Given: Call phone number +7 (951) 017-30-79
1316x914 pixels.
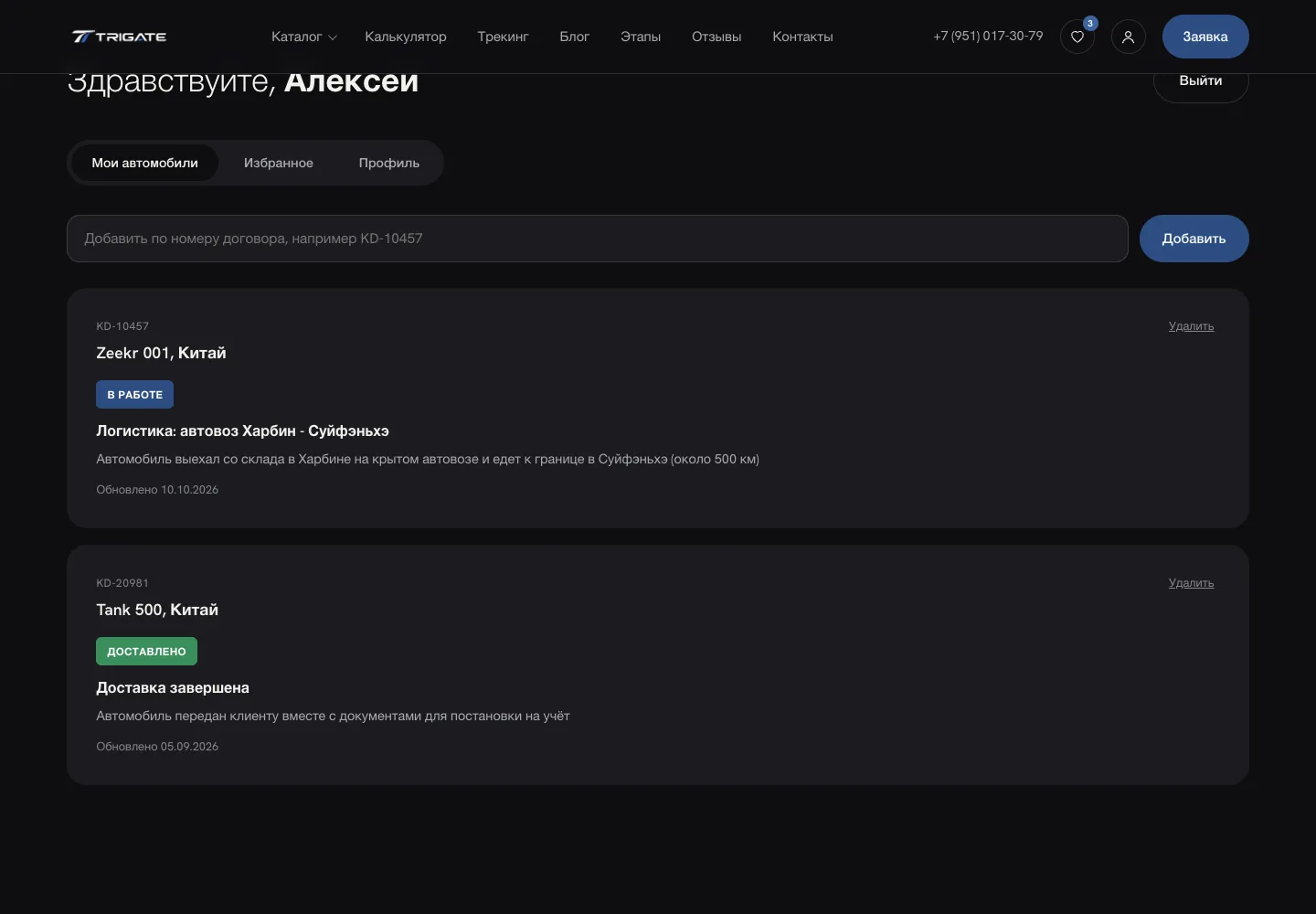Looking at the screenshot, I should point(988,36).
